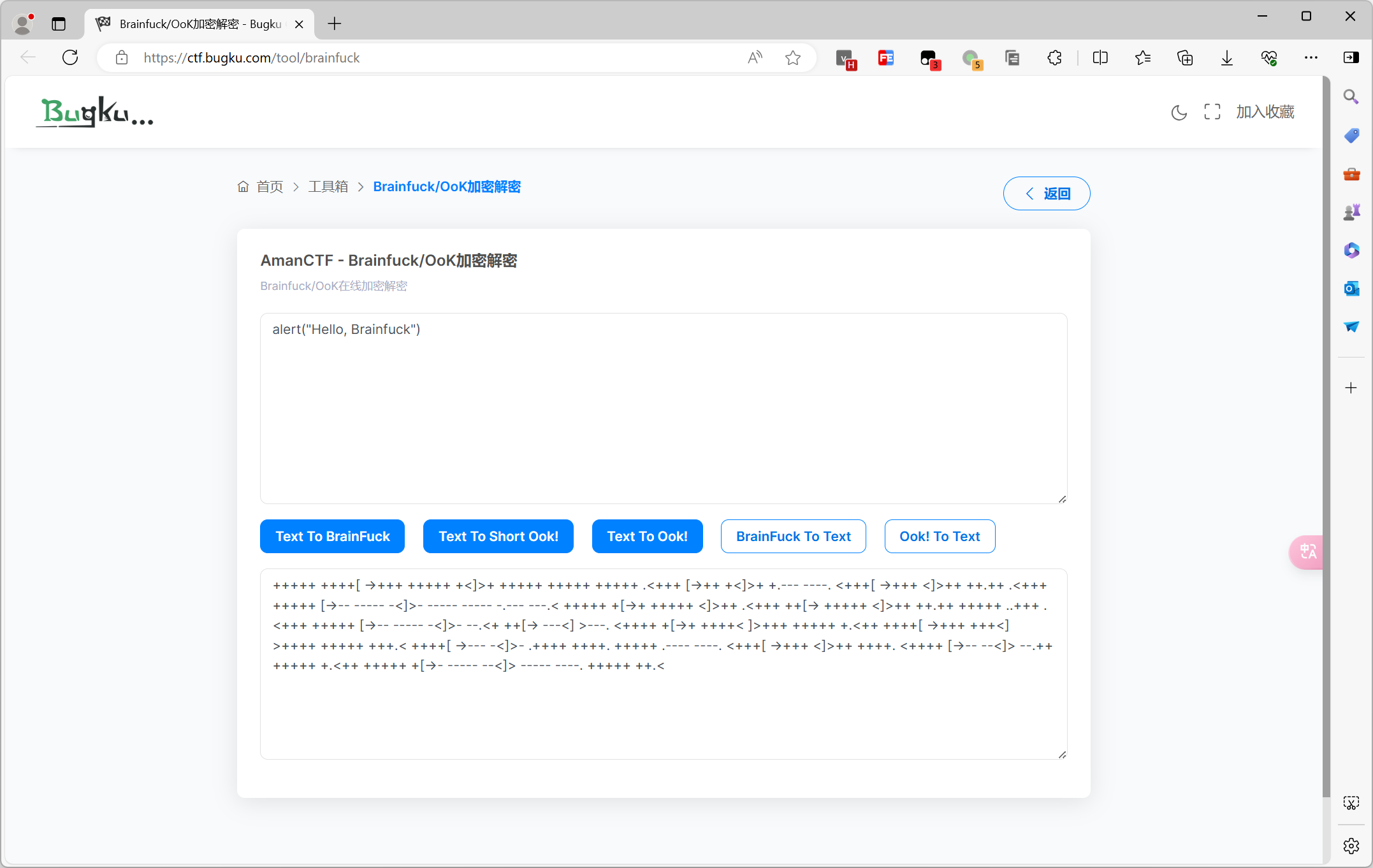Viewport: 1373px width, 868px height.
Task: Refresh the page with the reload icon
Action: 70,58
